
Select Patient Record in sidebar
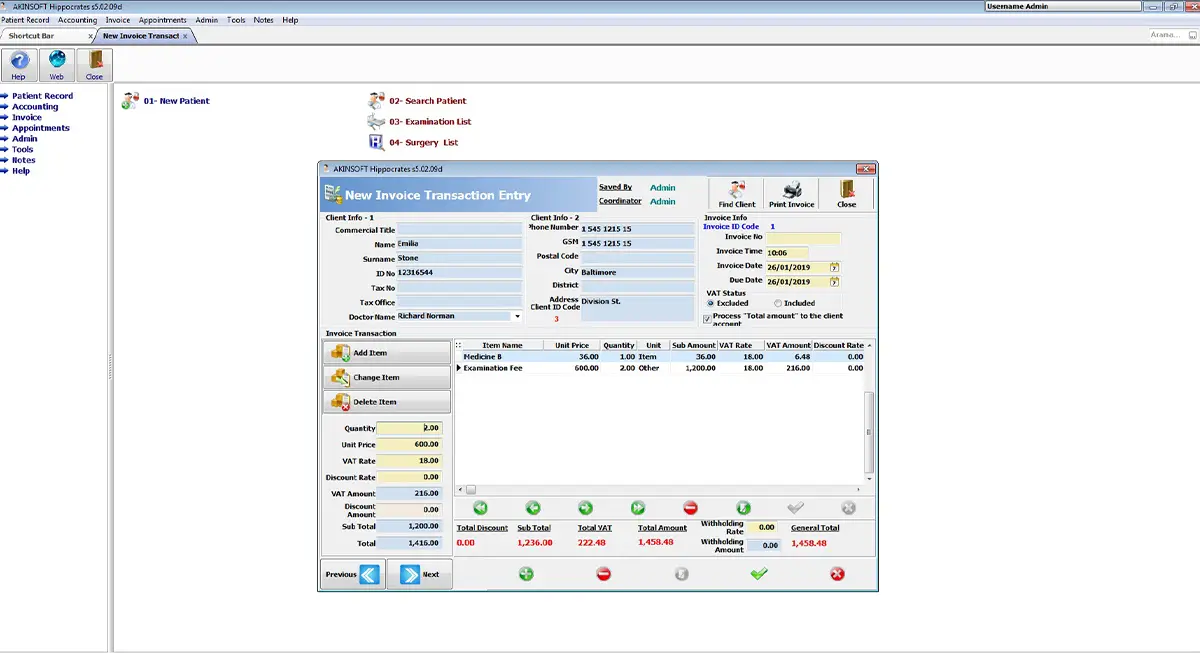pyautogui.click(x=42, y=96)
